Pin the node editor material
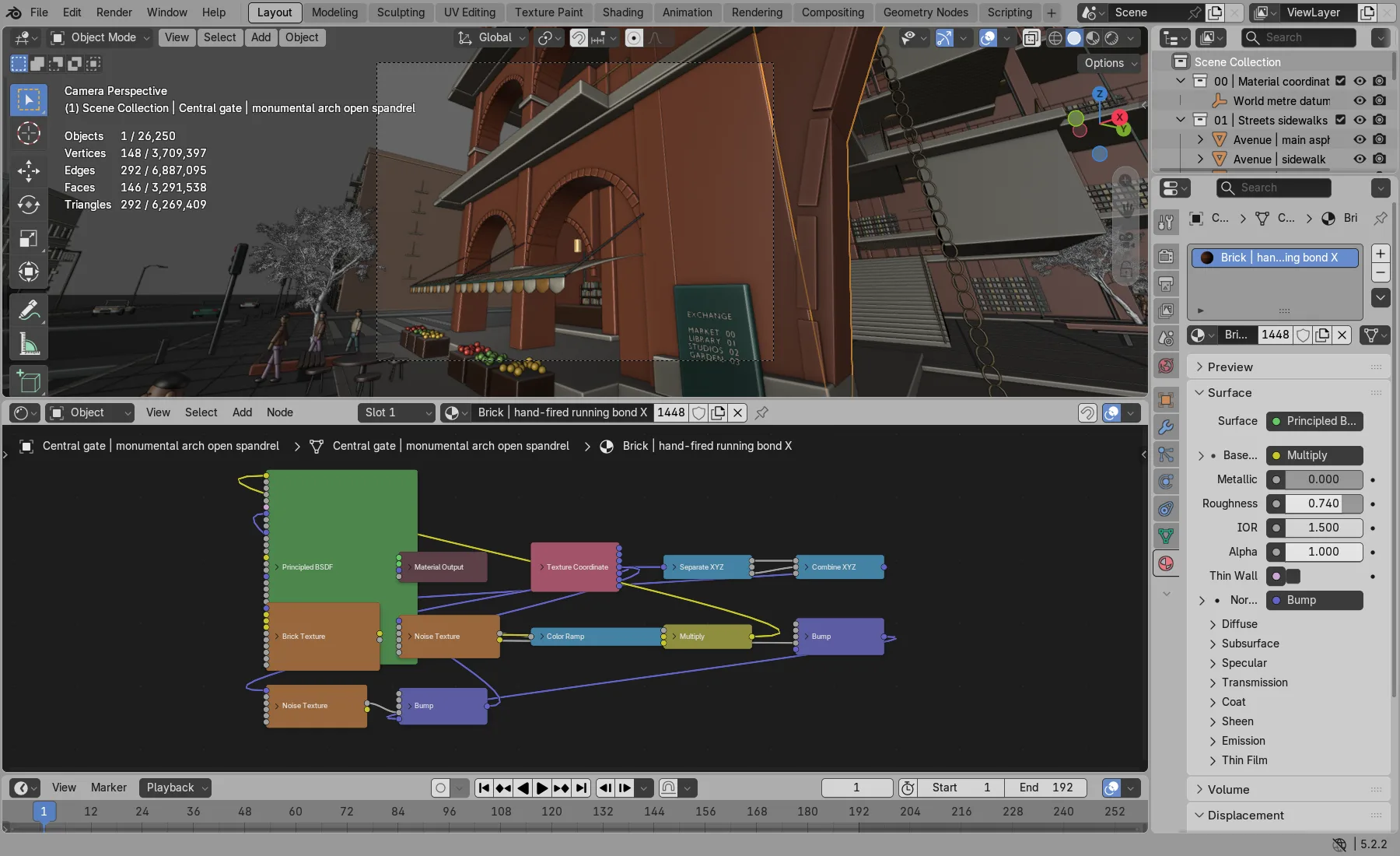The height and width of the screenshot is (856, 1400). 761,412
